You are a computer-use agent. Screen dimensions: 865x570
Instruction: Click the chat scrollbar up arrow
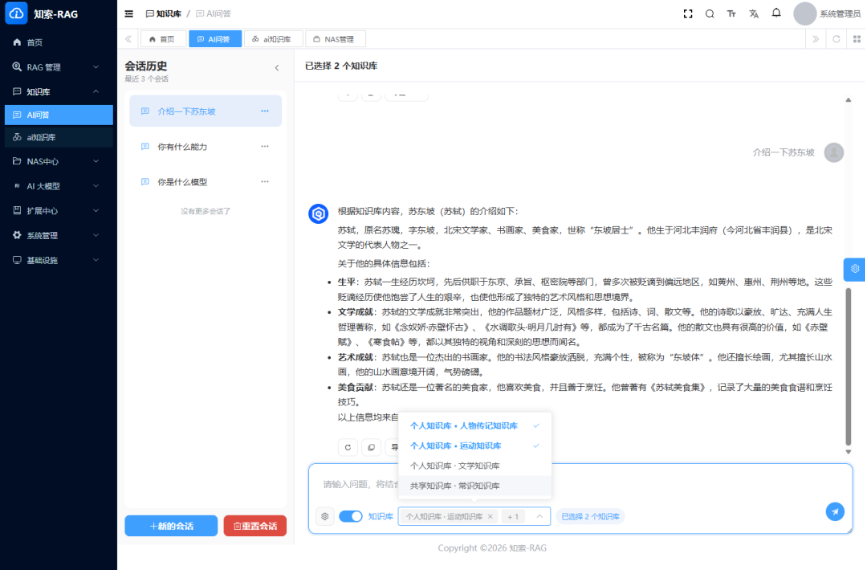tap(848, 100)
